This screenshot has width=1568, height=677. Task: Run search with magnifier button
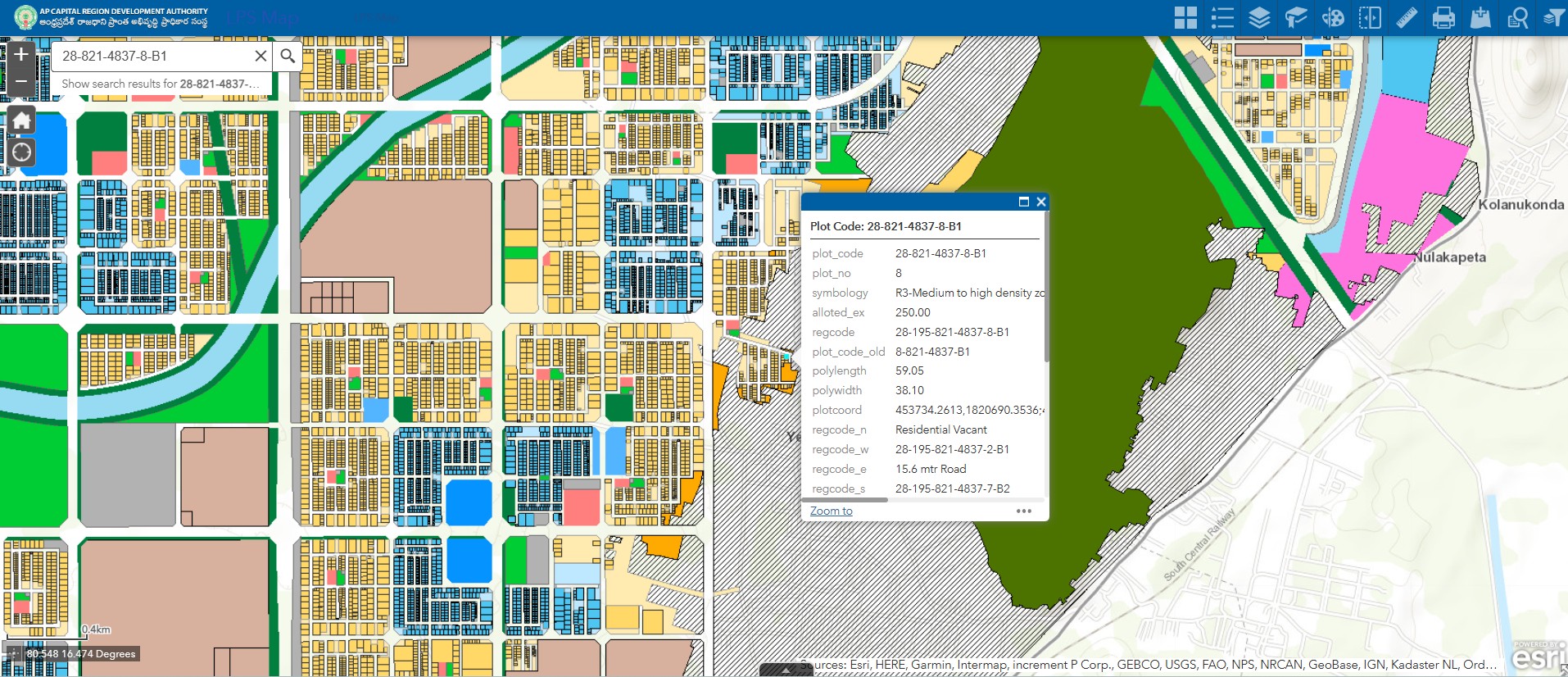coord(288,56)
